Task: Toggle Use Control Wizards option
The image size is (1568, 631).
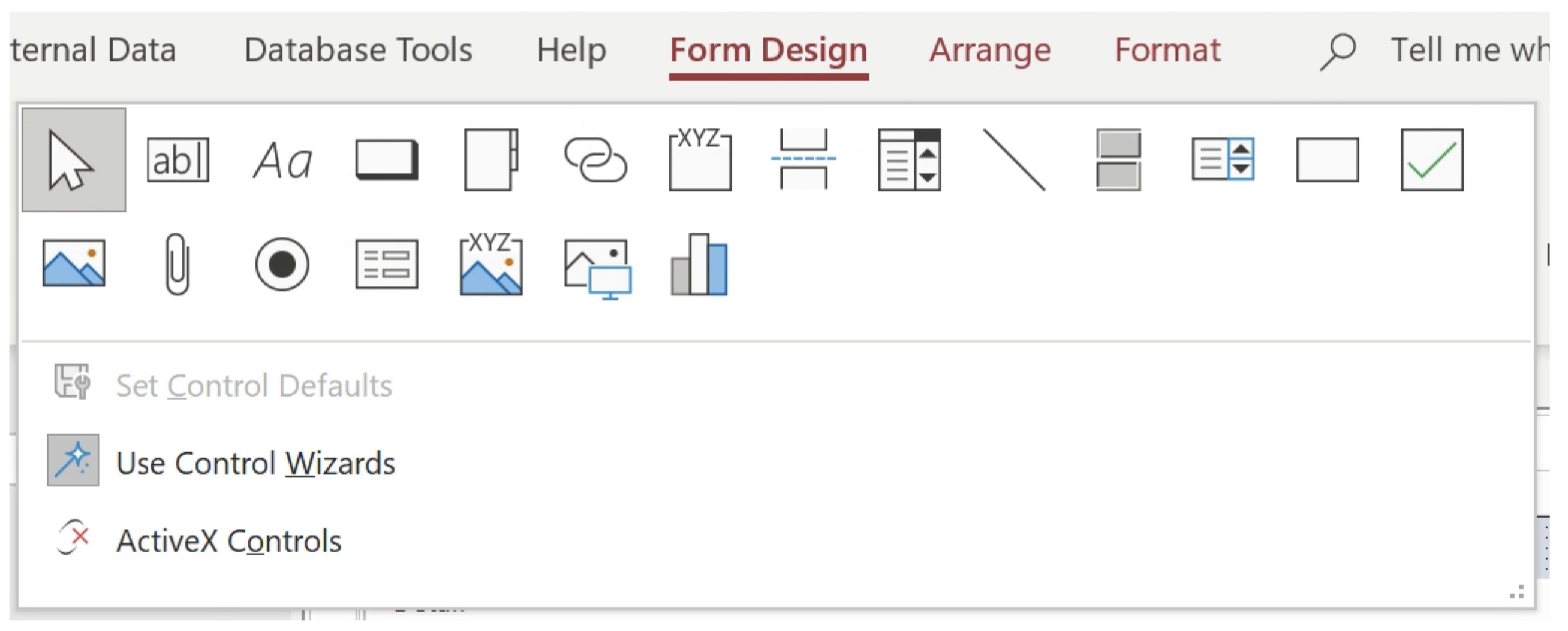Action: (x=255, y=463)
